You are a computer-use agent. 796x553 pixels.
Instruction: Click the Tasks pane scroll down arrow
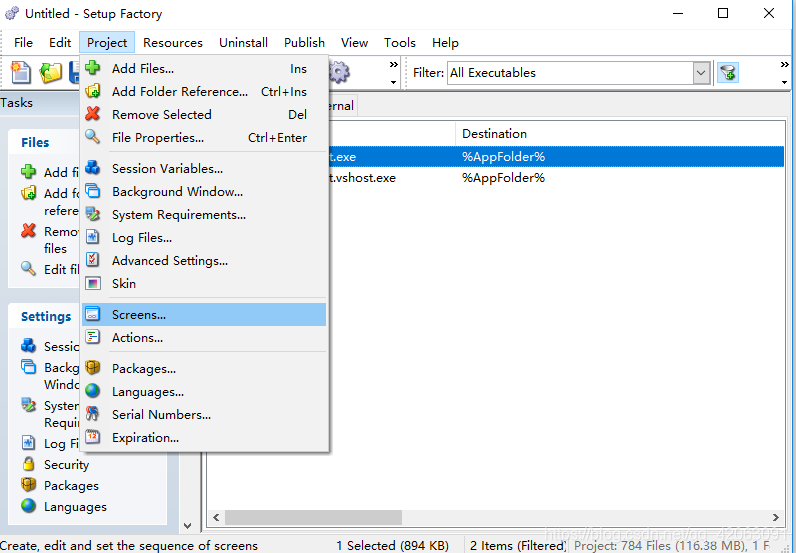coord(187,526)
